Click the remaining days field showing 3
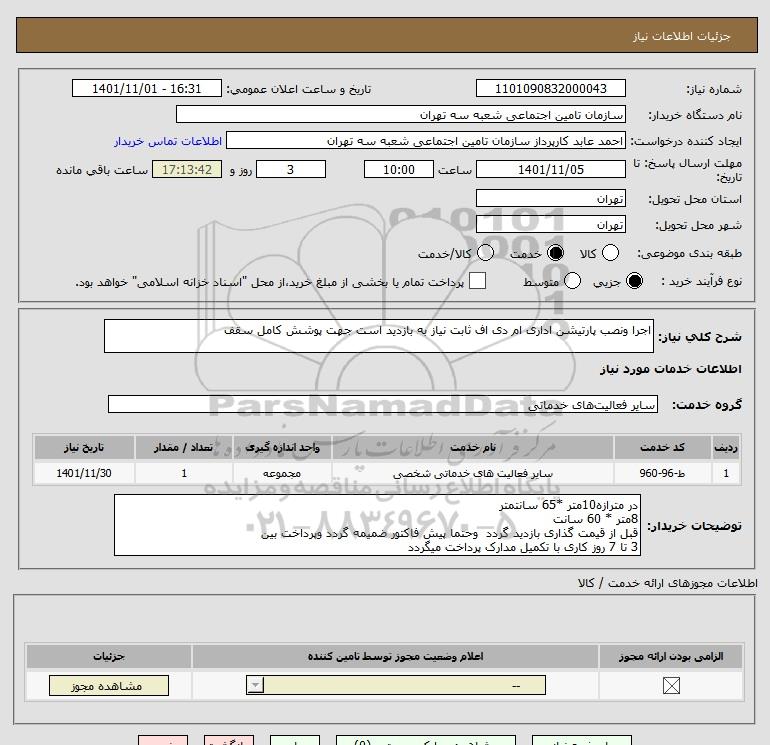Image resolution: width=770 pixels, height=745 pixels. (291, 169)
